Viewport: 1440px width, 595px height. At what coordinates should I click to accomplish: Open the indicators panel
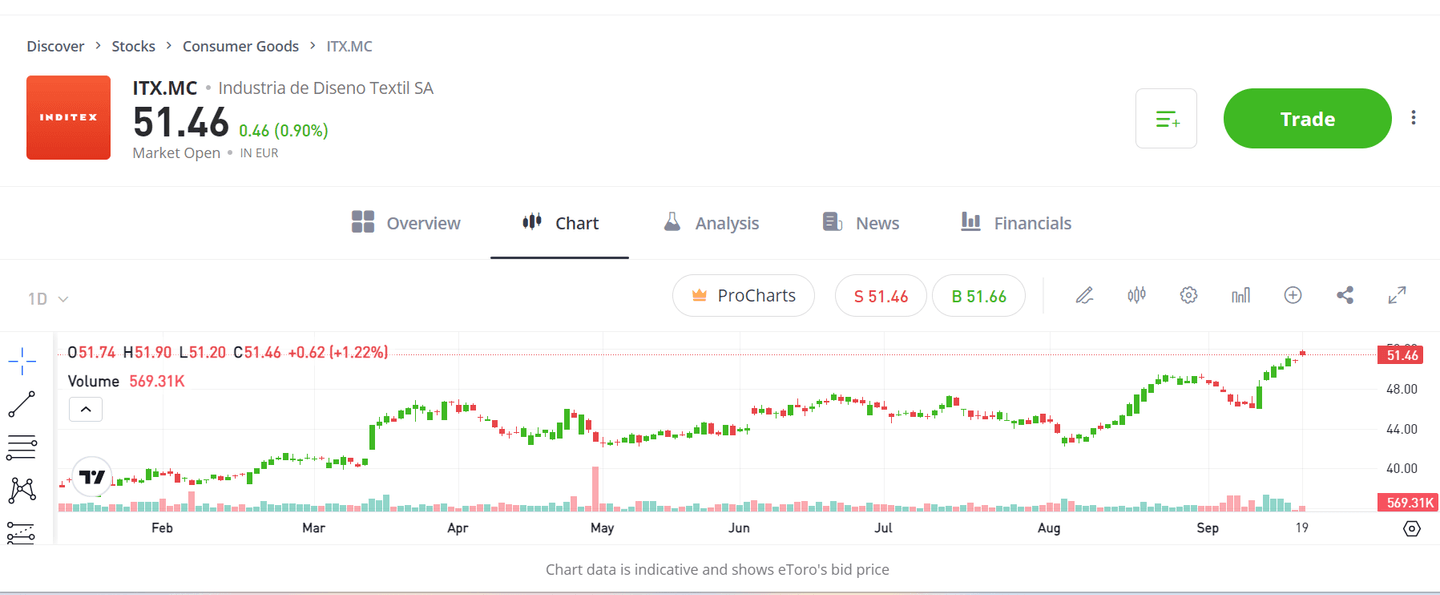coord(1240,295)
